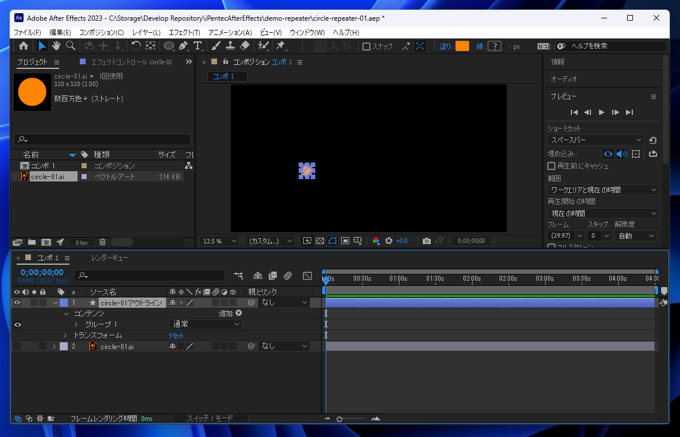Select the Hand tool

click(x=56, y=46)
